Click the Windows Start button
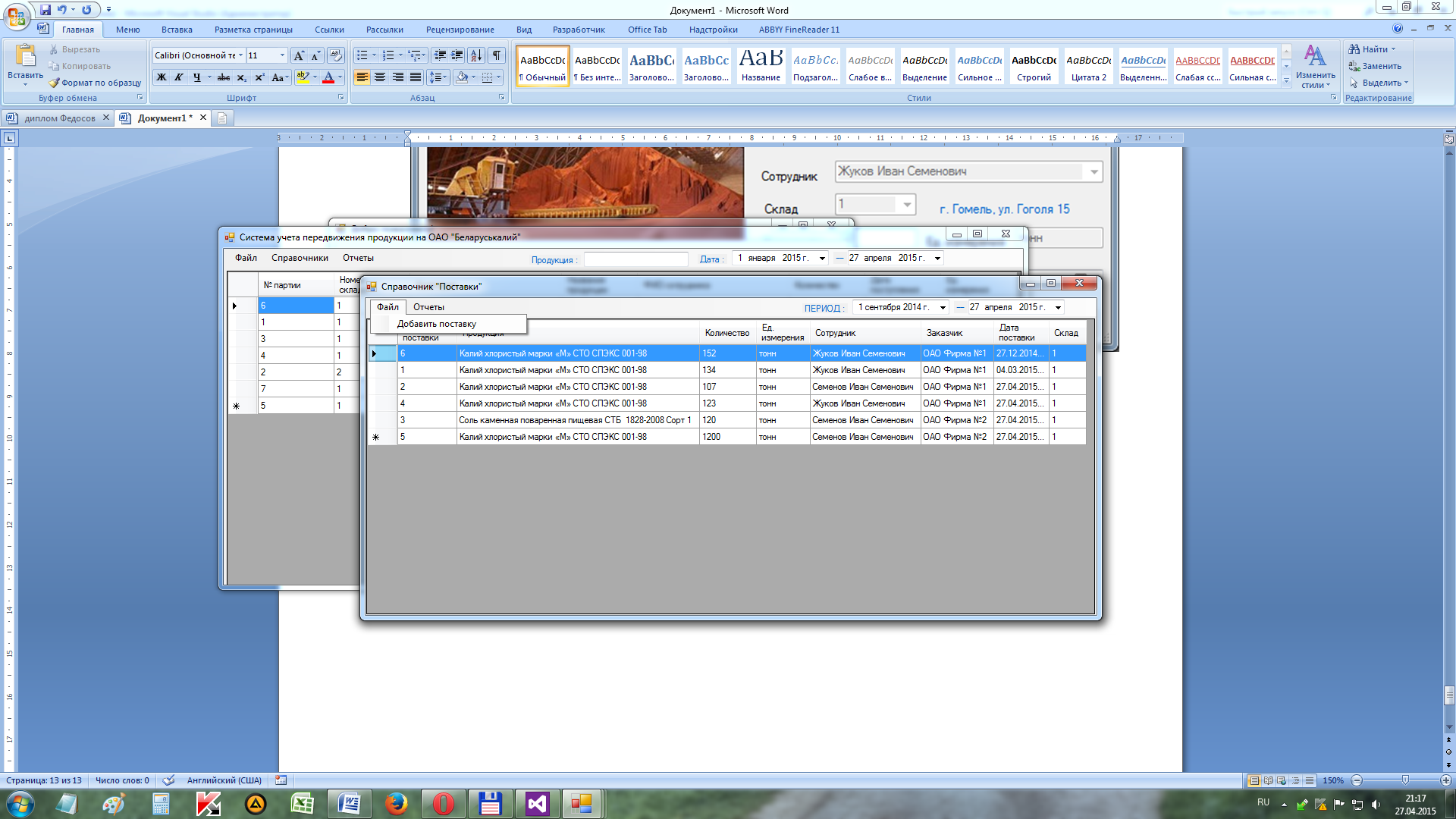This screenshot has width=1456, height=819. (20, 804)
